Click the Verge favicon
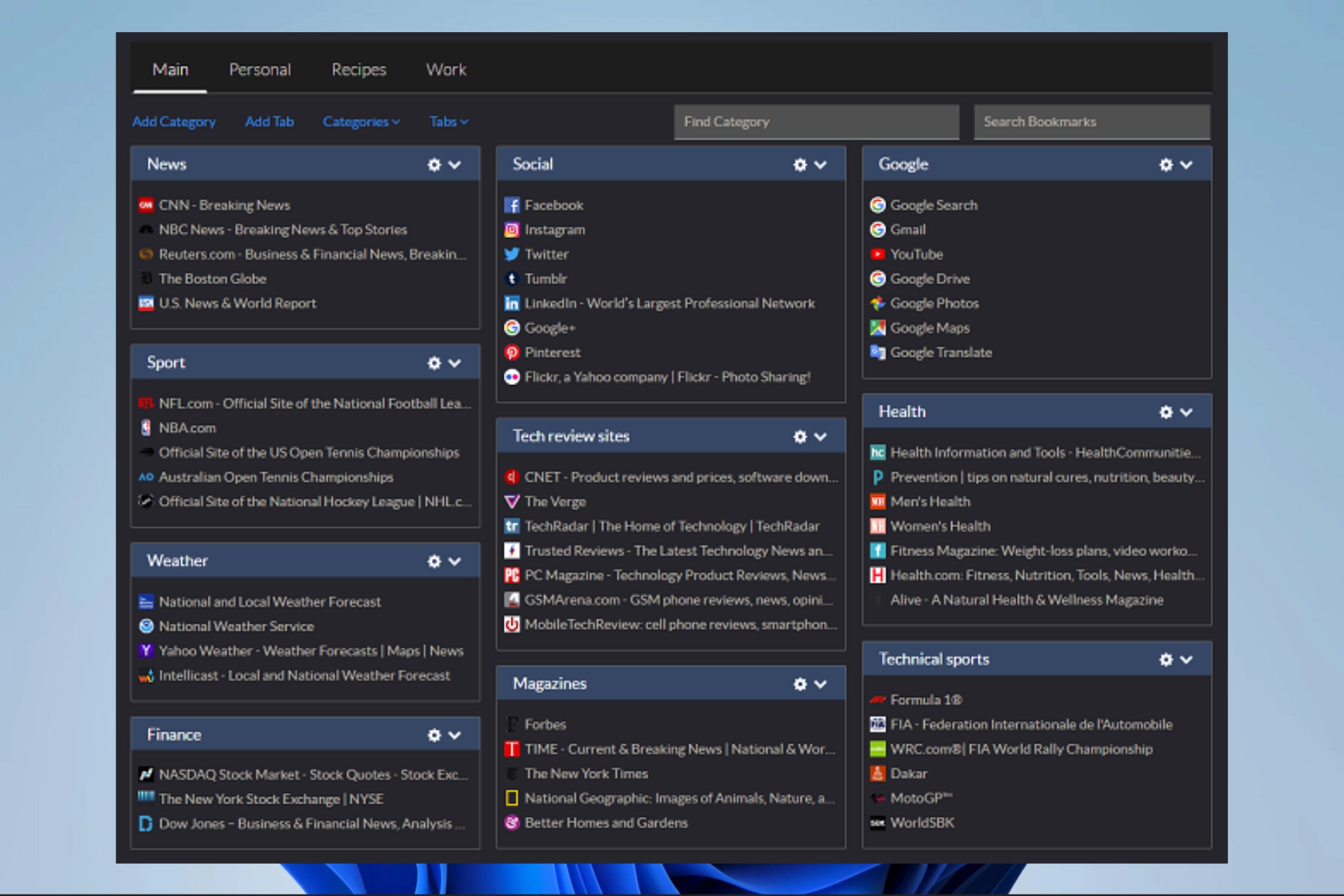The image size is (1344, 896). [512, 502]
